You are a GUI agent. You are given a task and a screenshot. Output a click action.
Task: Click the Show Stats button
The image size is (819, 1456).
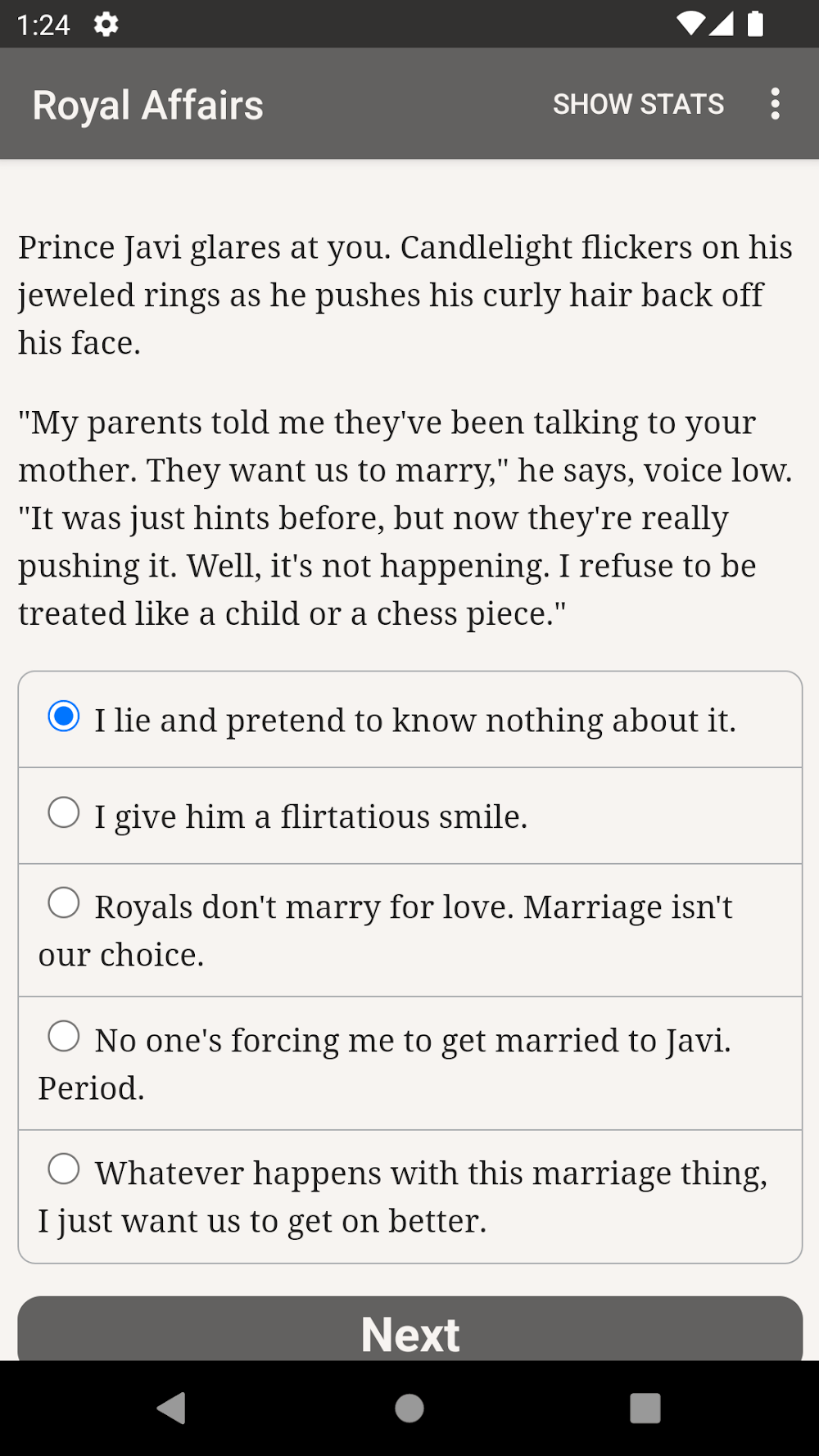point(638,104)
